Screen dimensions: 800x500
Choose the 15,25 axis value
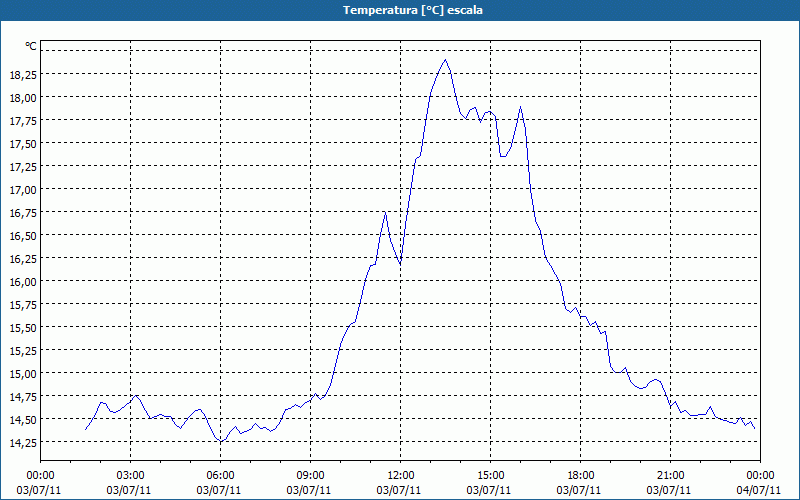click(23, 350)
